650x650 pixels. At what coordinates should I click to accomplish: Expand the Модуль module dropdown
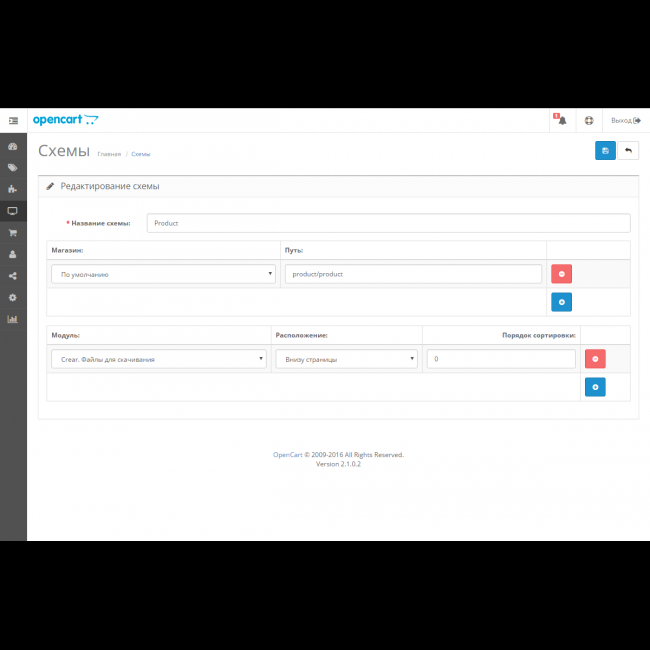[158, 359]
